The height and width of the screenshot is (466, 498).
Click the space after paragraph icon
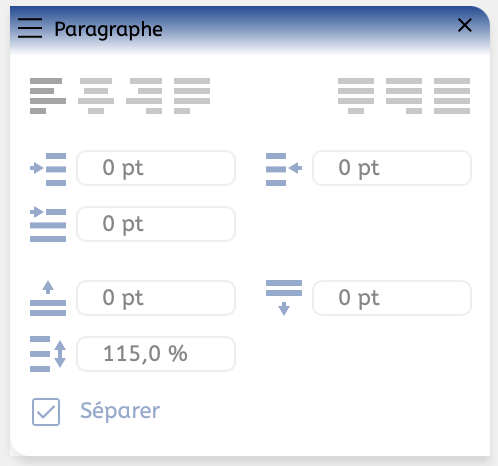(284, 298)
